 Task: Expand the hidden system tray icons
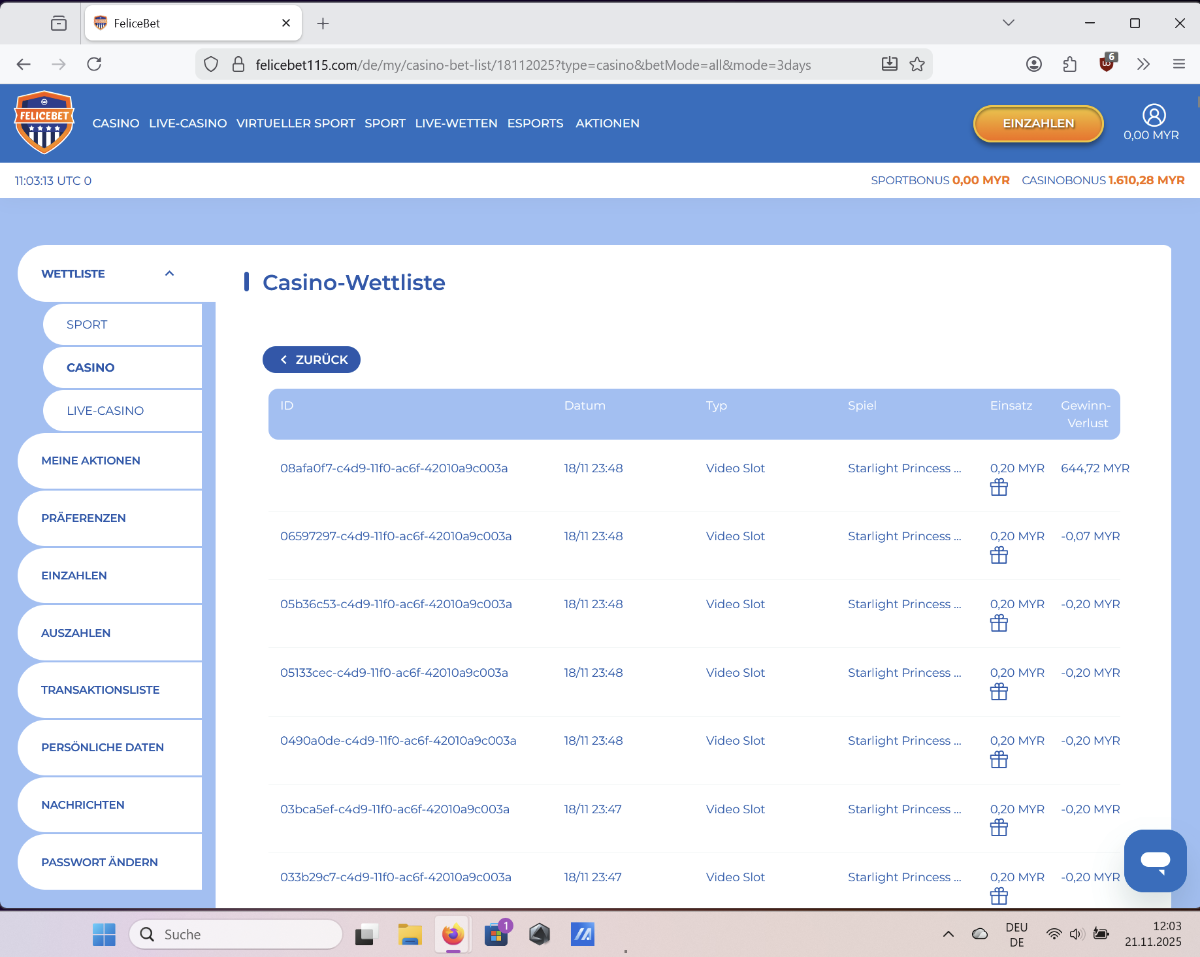tap(948, 934)
